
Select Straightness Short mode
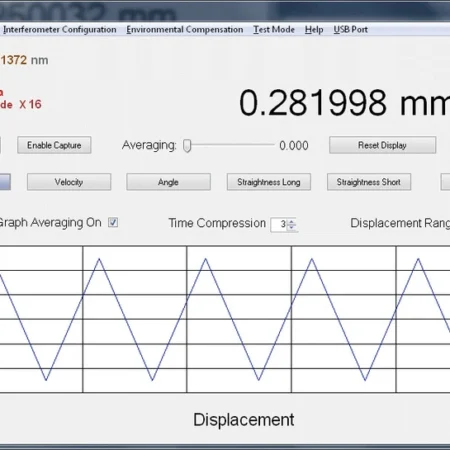[x=369, y=182]
